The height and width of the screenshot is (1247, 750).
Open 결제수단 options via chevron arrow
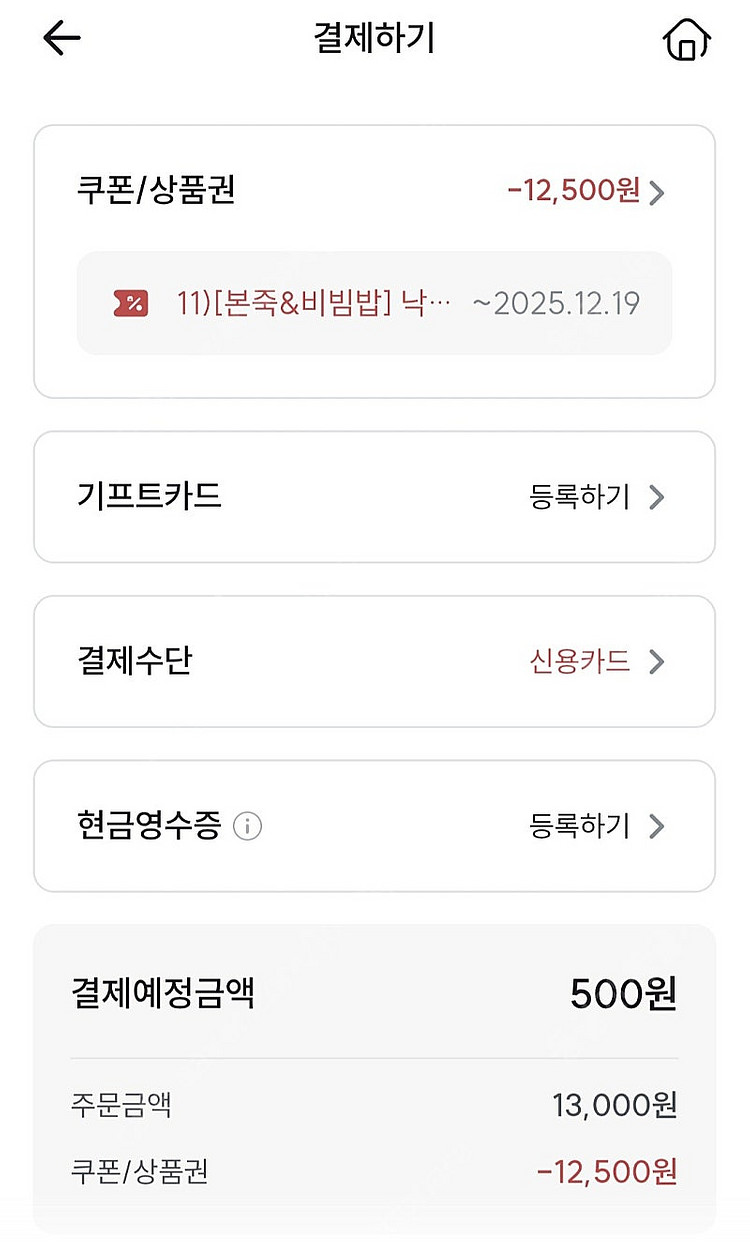(x=656, y=662)
